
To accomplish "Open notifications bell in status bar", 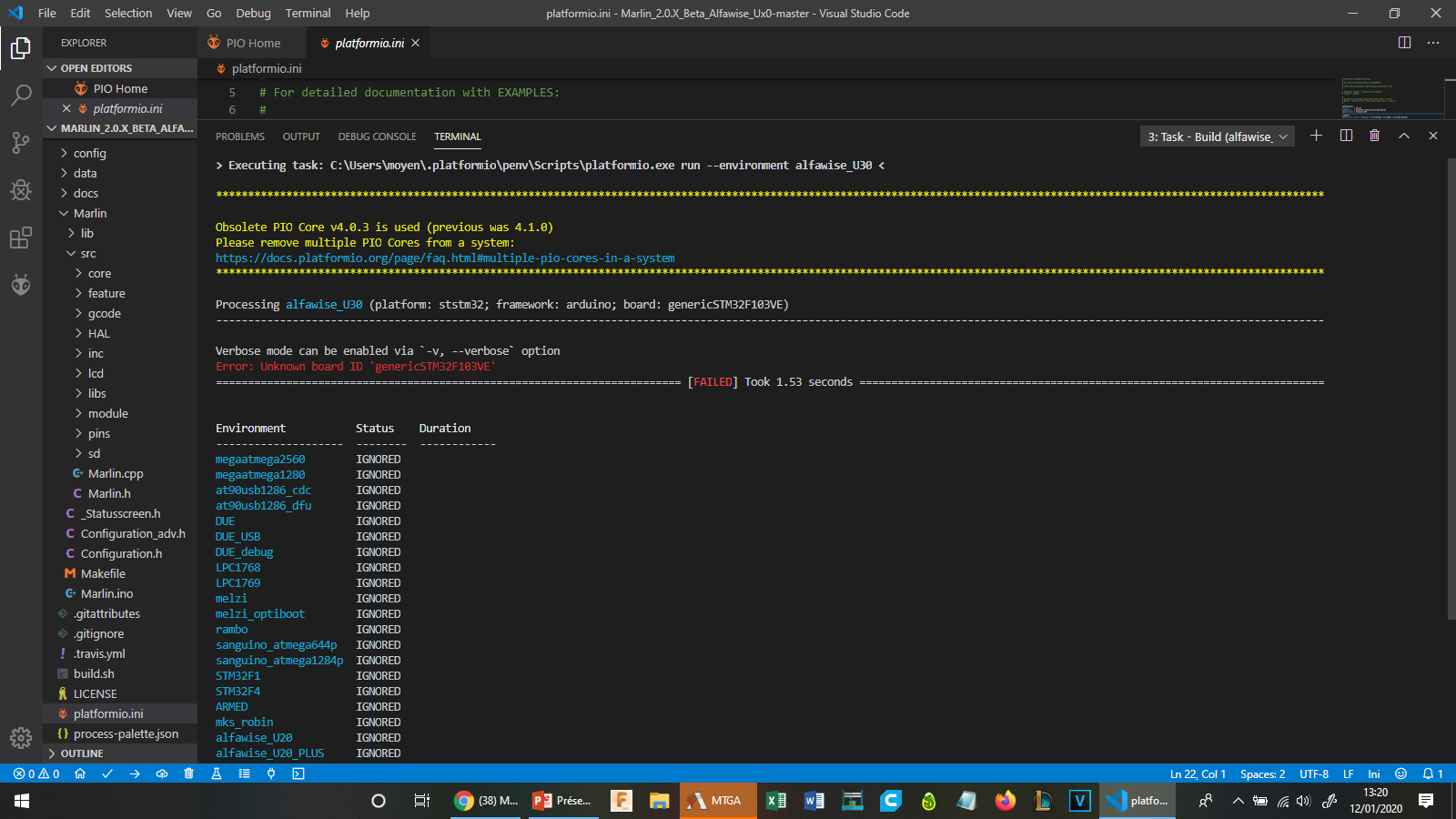I will (x=1433, y=773).
